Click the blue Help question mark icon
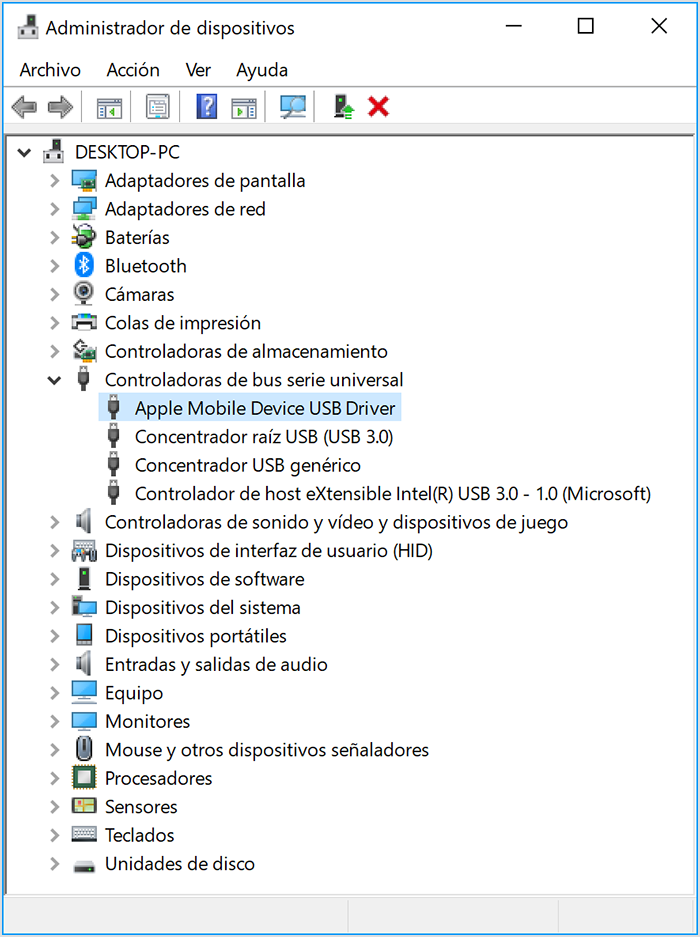Screen dimensions: 700x938 206,106
